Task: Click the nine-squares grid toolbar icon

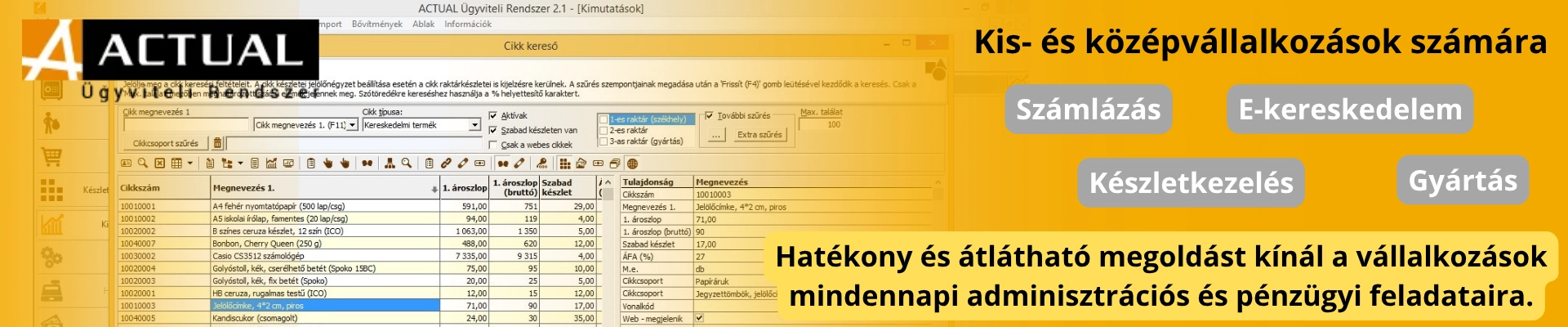Action: 565,163
